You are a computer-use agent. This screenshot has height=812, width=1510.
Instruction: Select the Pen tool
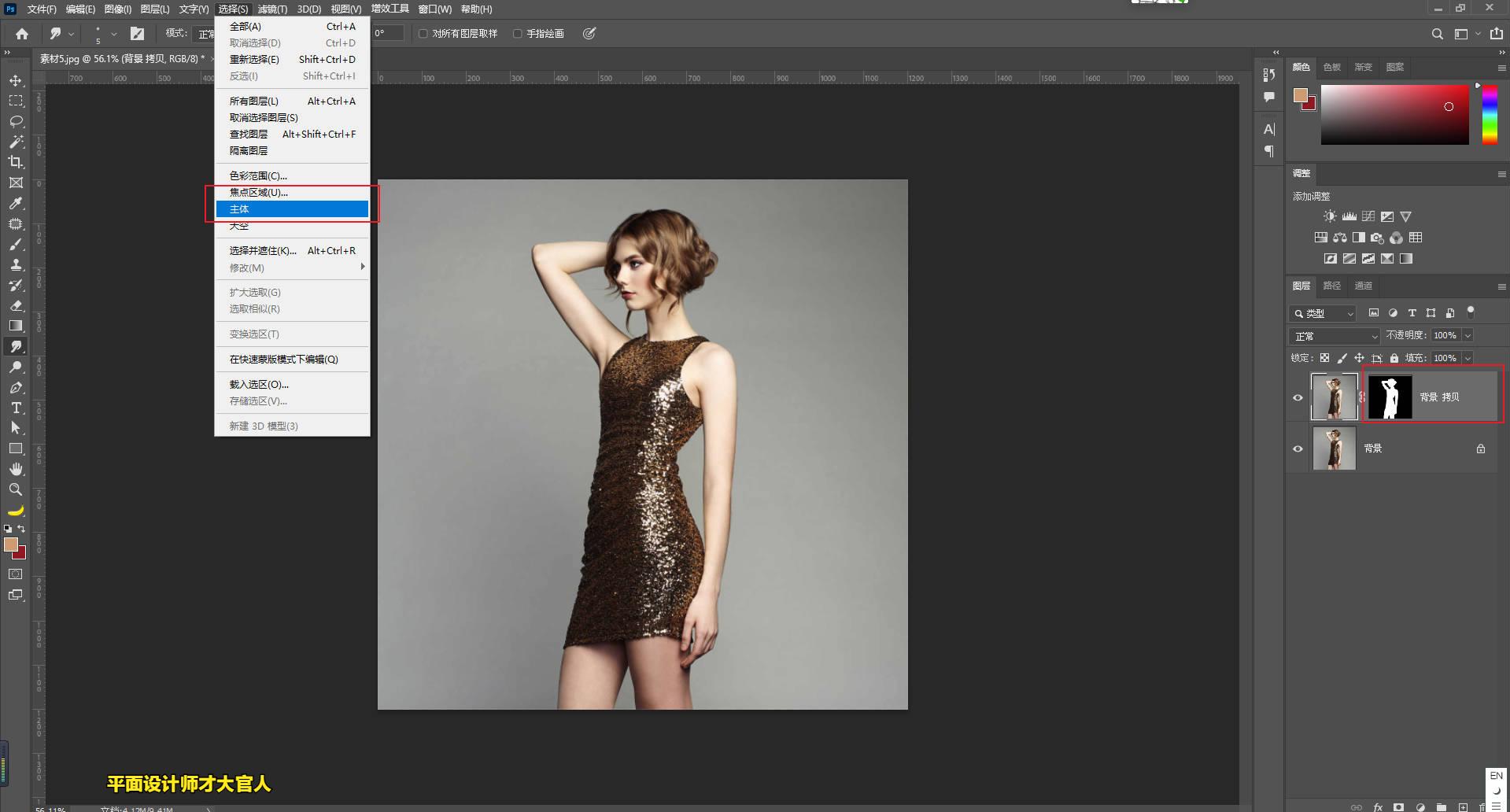[x=16, y=387]
